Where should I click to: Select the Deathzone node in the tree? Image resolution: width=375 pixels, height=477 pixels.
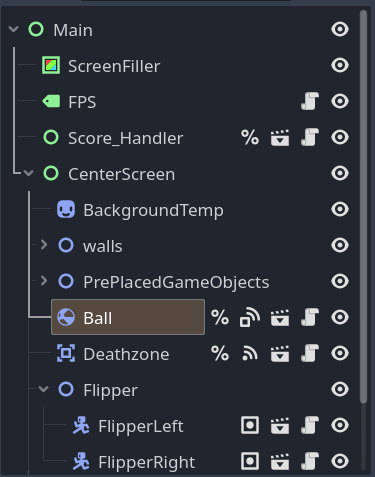126,354
